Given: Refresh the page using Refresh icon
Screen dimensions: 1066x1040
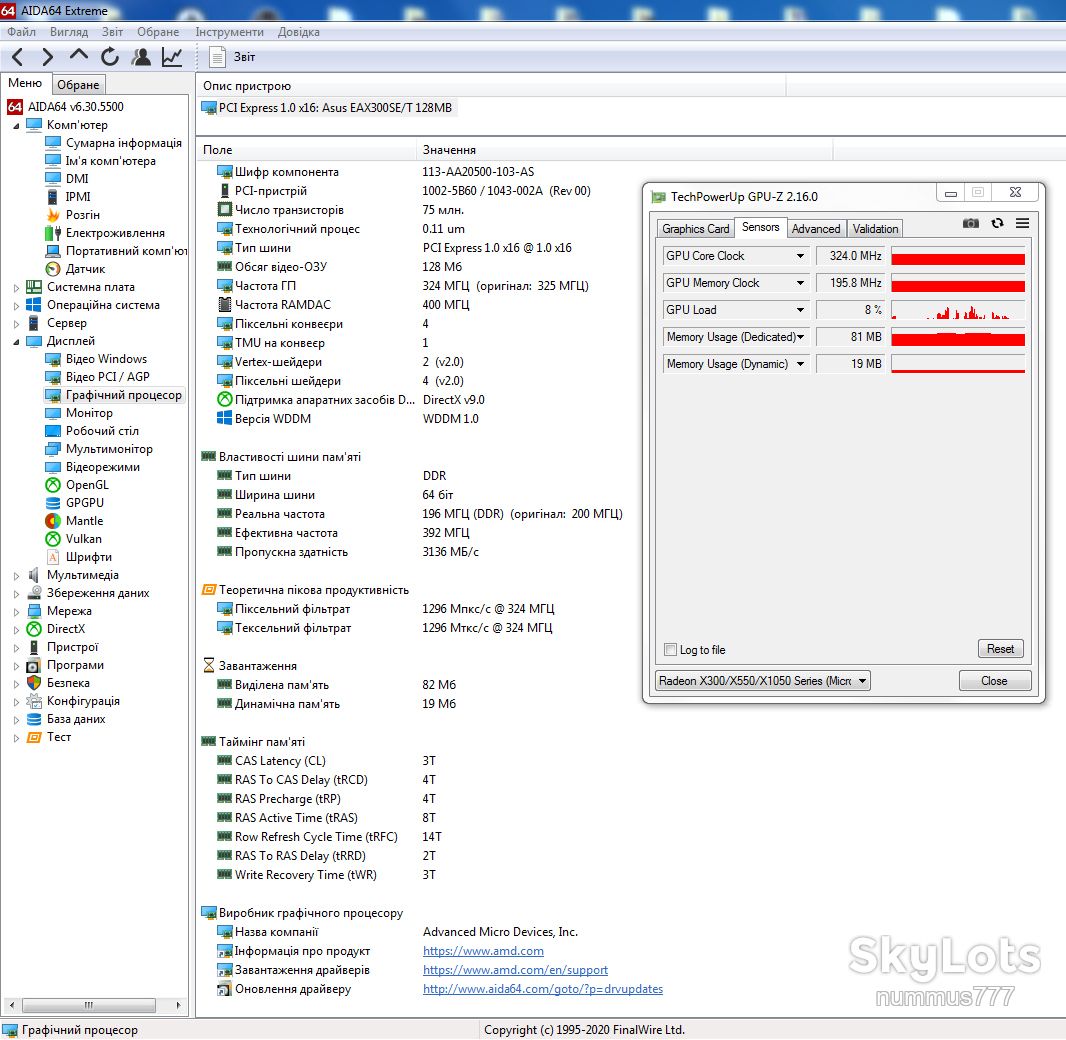Looking at the screenshot, I should (x=109, y=57).
